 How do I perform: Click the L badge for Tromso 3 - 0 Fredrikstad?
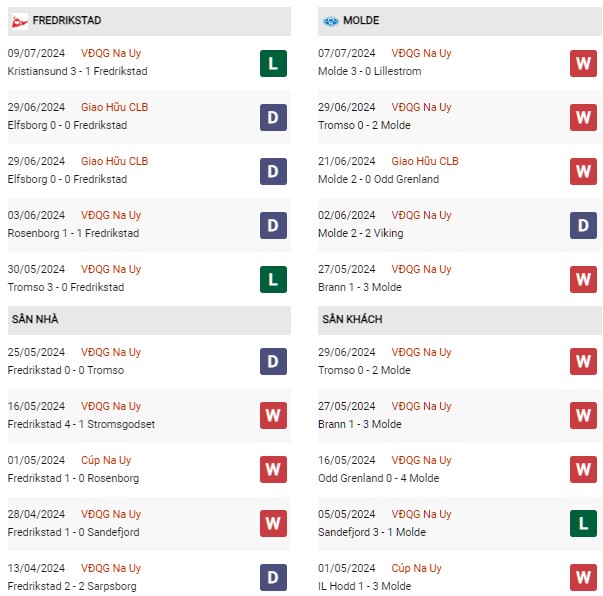click(273, 280)
